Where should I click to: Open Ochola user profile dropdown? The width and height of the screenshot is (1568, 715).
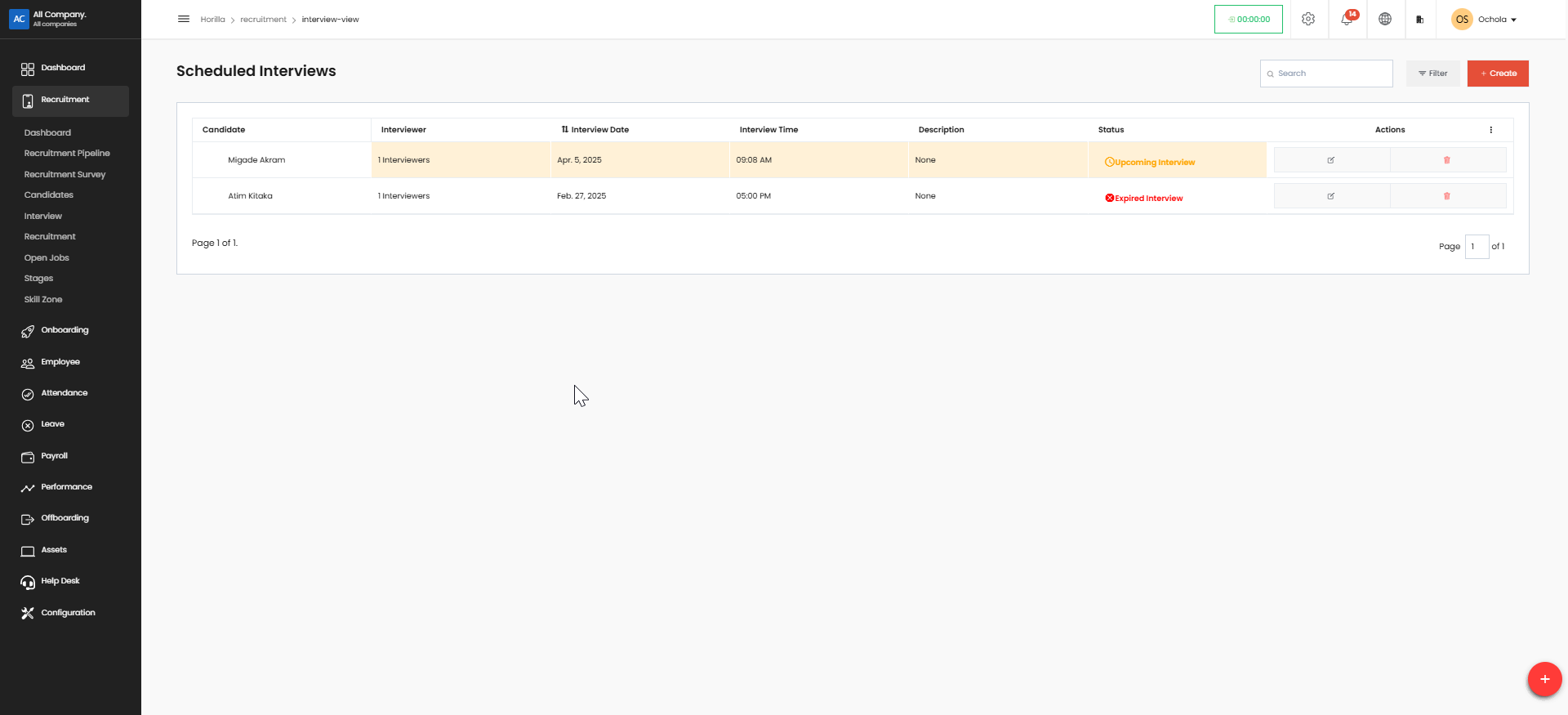click(1485, 20)
